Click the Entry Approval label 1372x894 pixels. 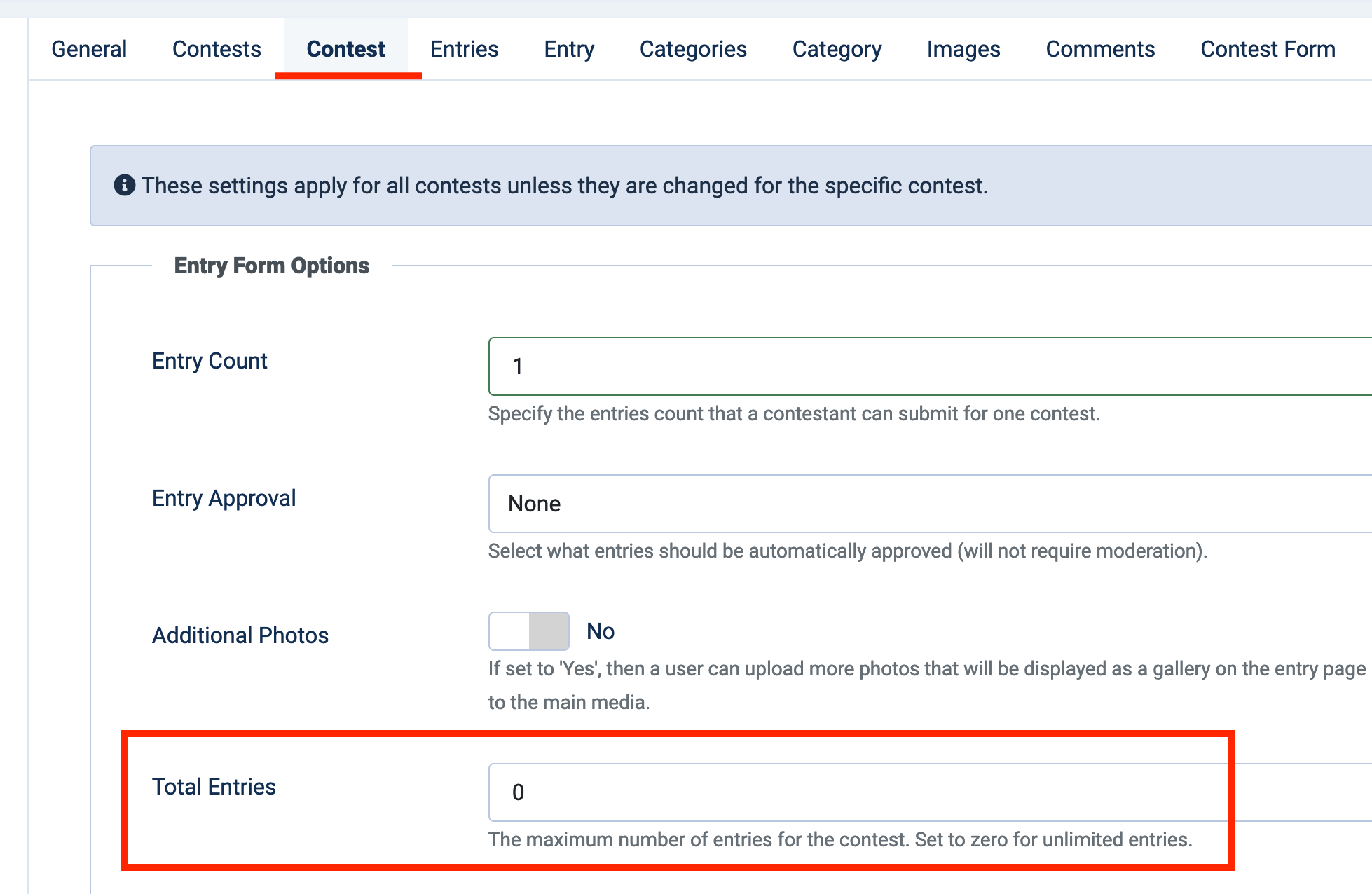[224, 498]
